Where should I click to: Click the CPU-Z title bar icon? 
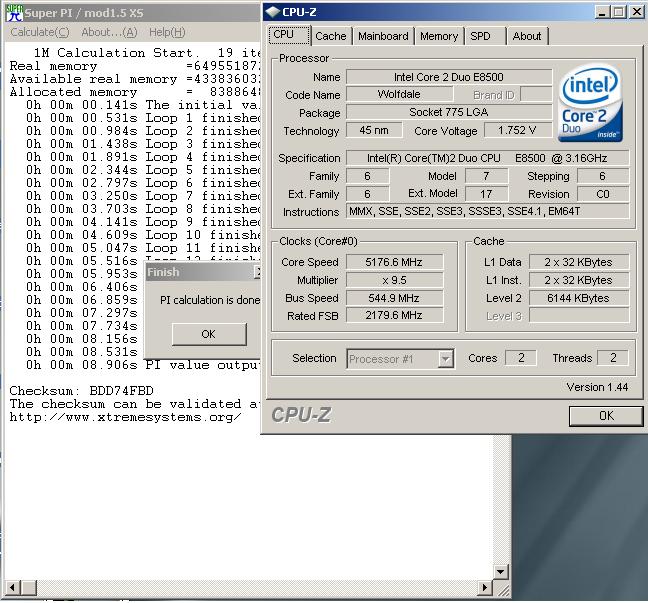coord(273,12)
